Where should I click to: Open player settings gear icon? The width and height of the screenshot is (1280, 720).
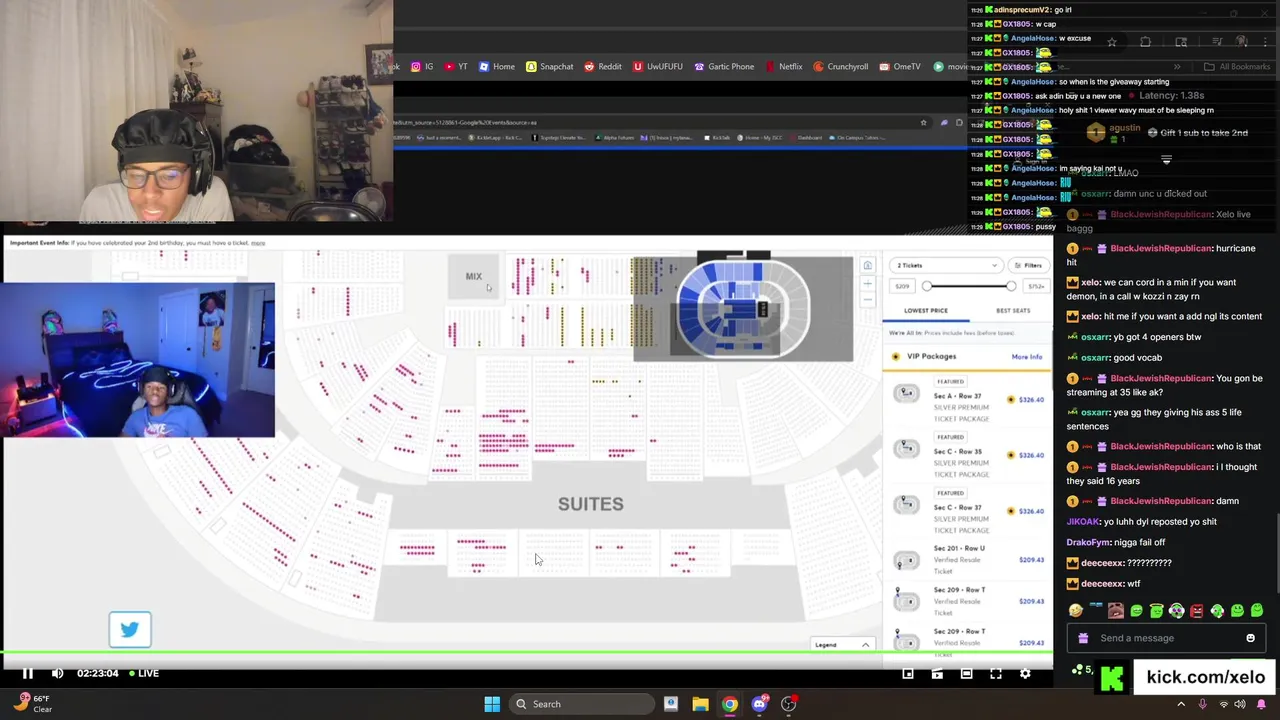click(1025, 674)
